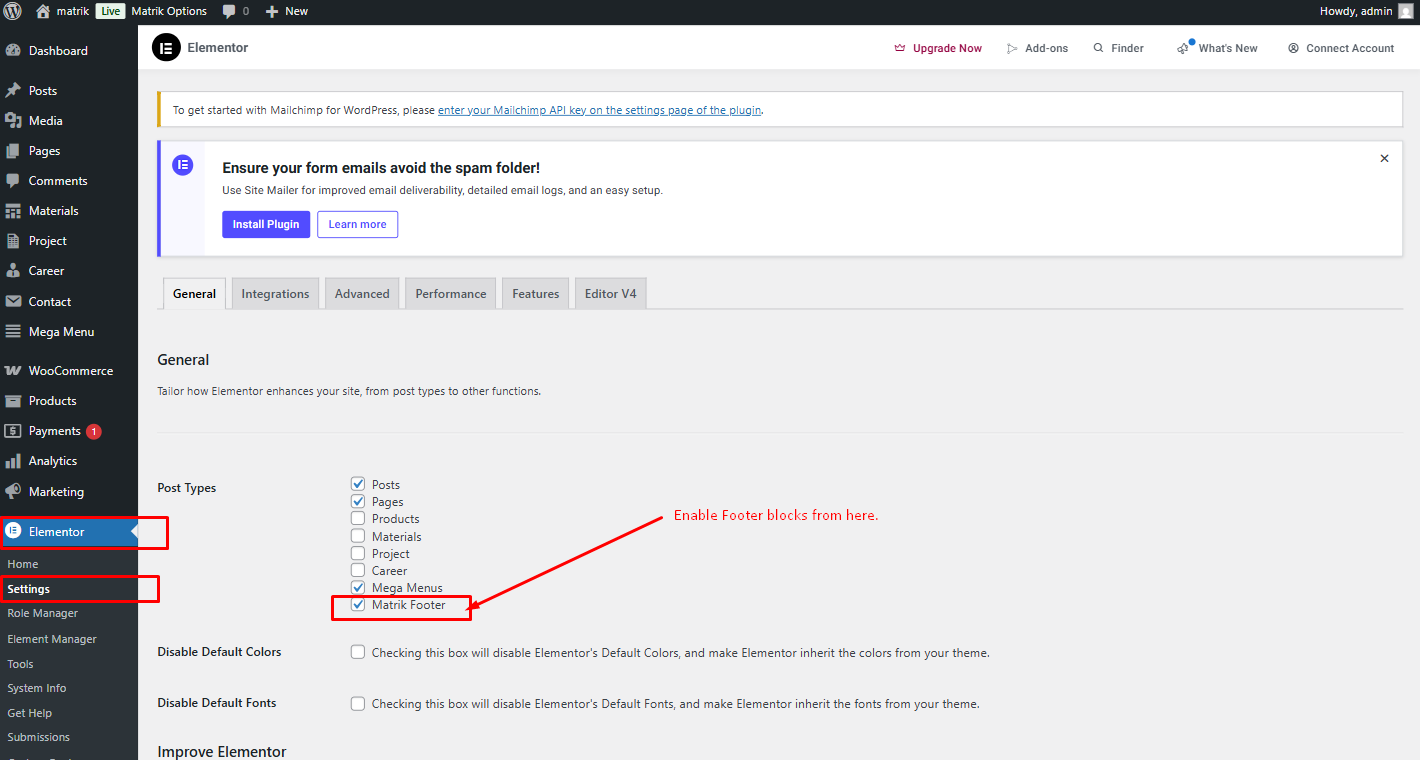Open Role Manager in Elementor submenu
This screenshot has height=760, width=1420.
(42, 613)
